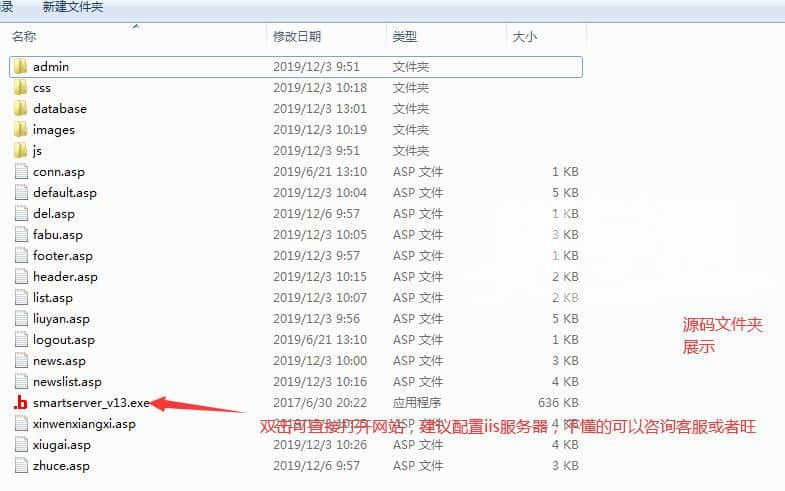The height and width of the screenshot is (491, 785).
Task: Select the conn.asp file icon
Action: tap(21, 172)
